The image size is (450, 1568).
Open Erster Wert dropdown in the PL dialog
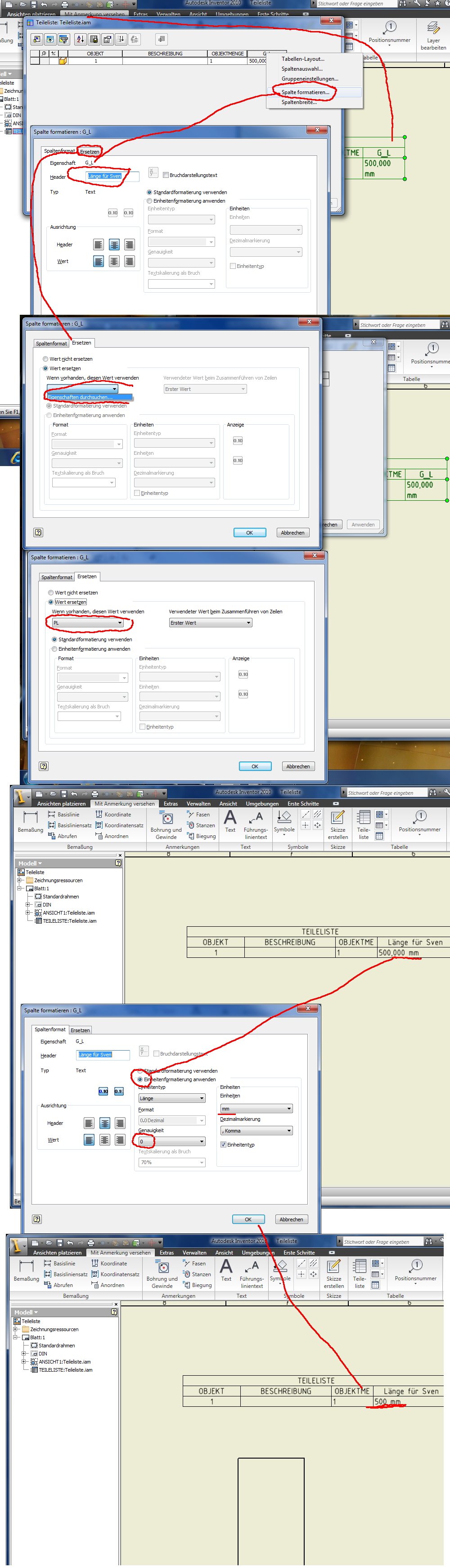point(211,623)
